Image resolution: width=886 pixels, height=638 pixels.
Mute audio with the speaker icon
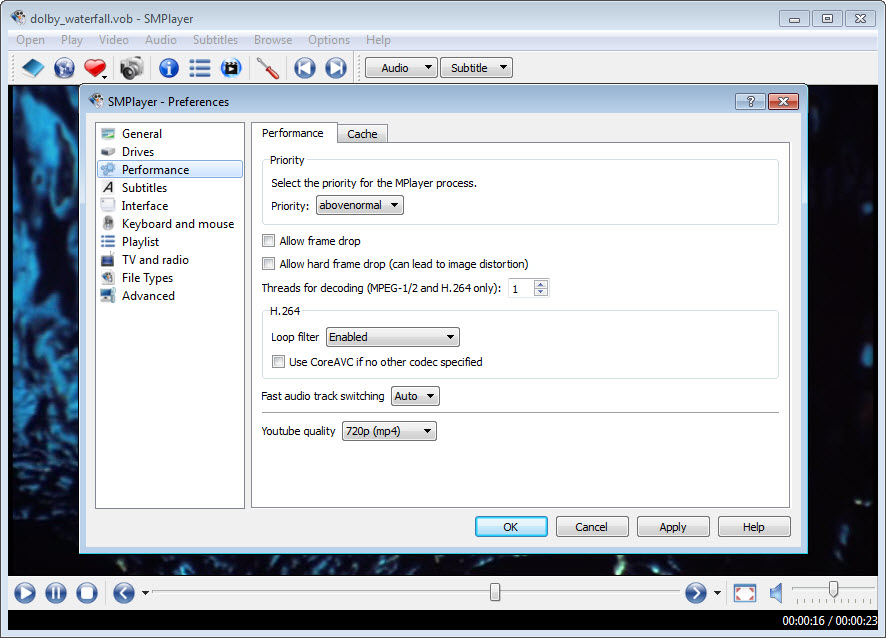776,593
